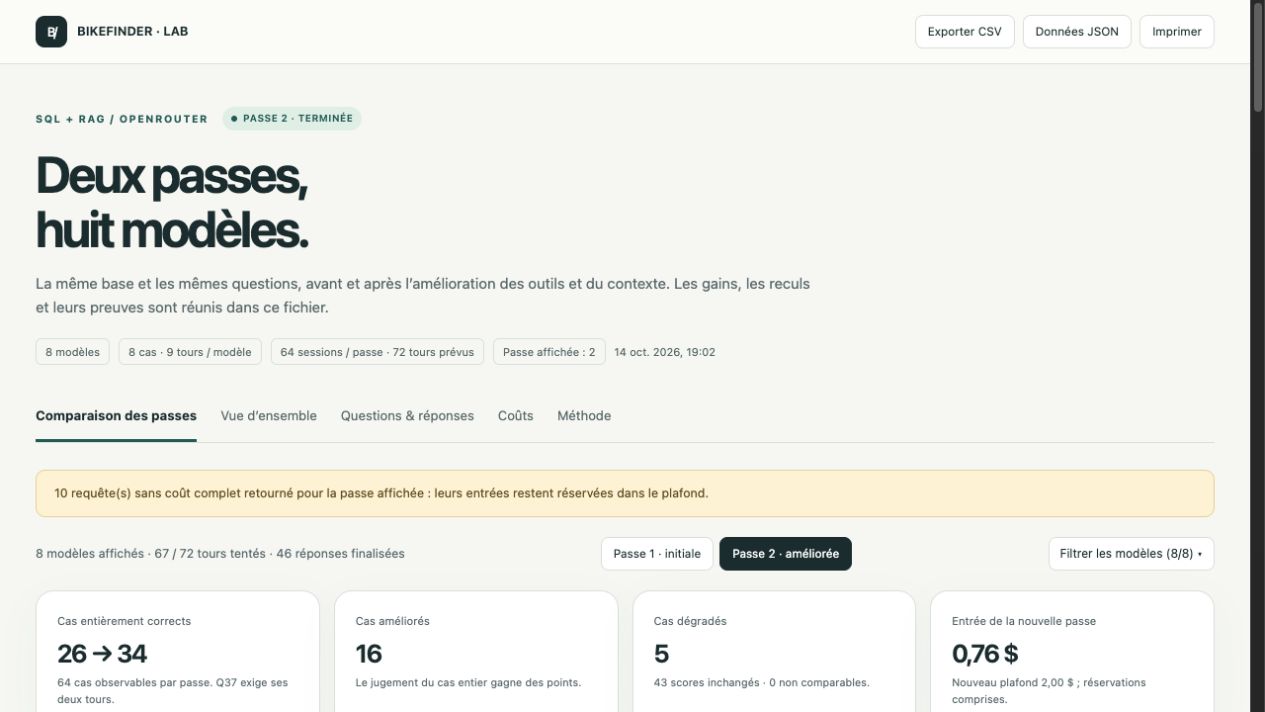Viewport: 1265px width, 712px height.
Task: Open the Méthode tab
Action: click(x=584, y=416)
